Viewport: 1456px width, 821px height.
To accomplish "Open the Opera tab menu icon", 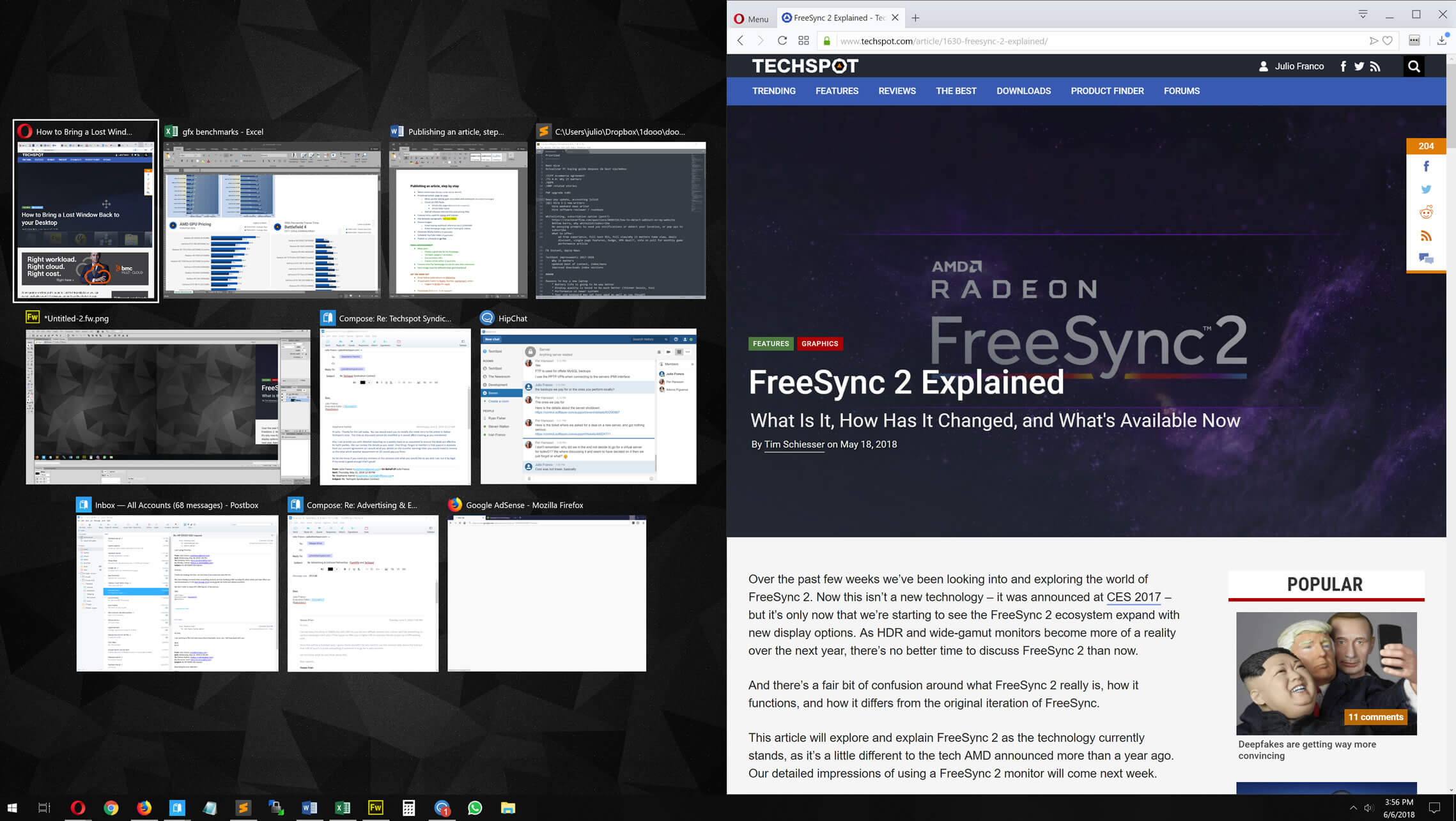I will pyautogui.click(x=1363, y=14).
